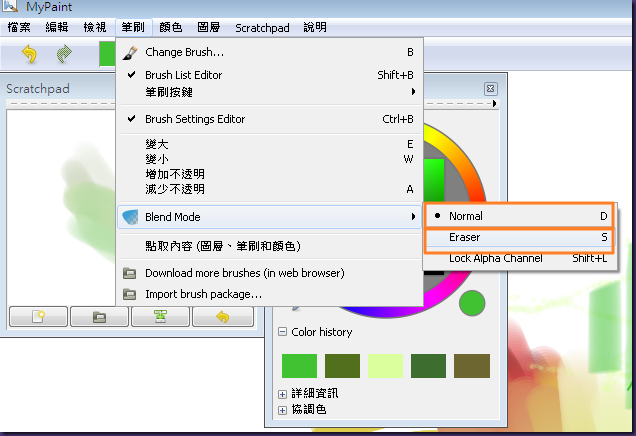Click the MyPaint application icon in title bar
The height and width of the screenshot is (436, 636).
(x=10, y=6)
